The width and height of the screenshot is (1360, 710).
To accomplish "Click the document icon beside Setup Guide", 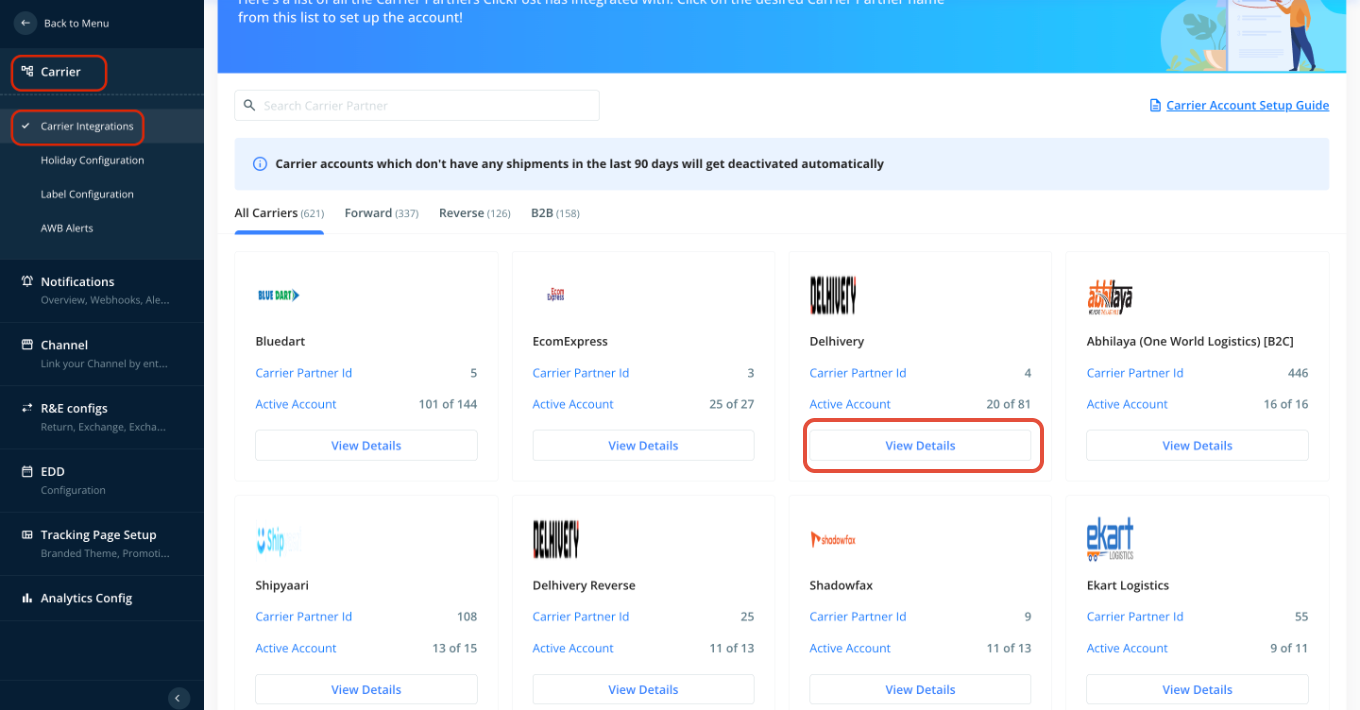I will (x=1156, y=105).
